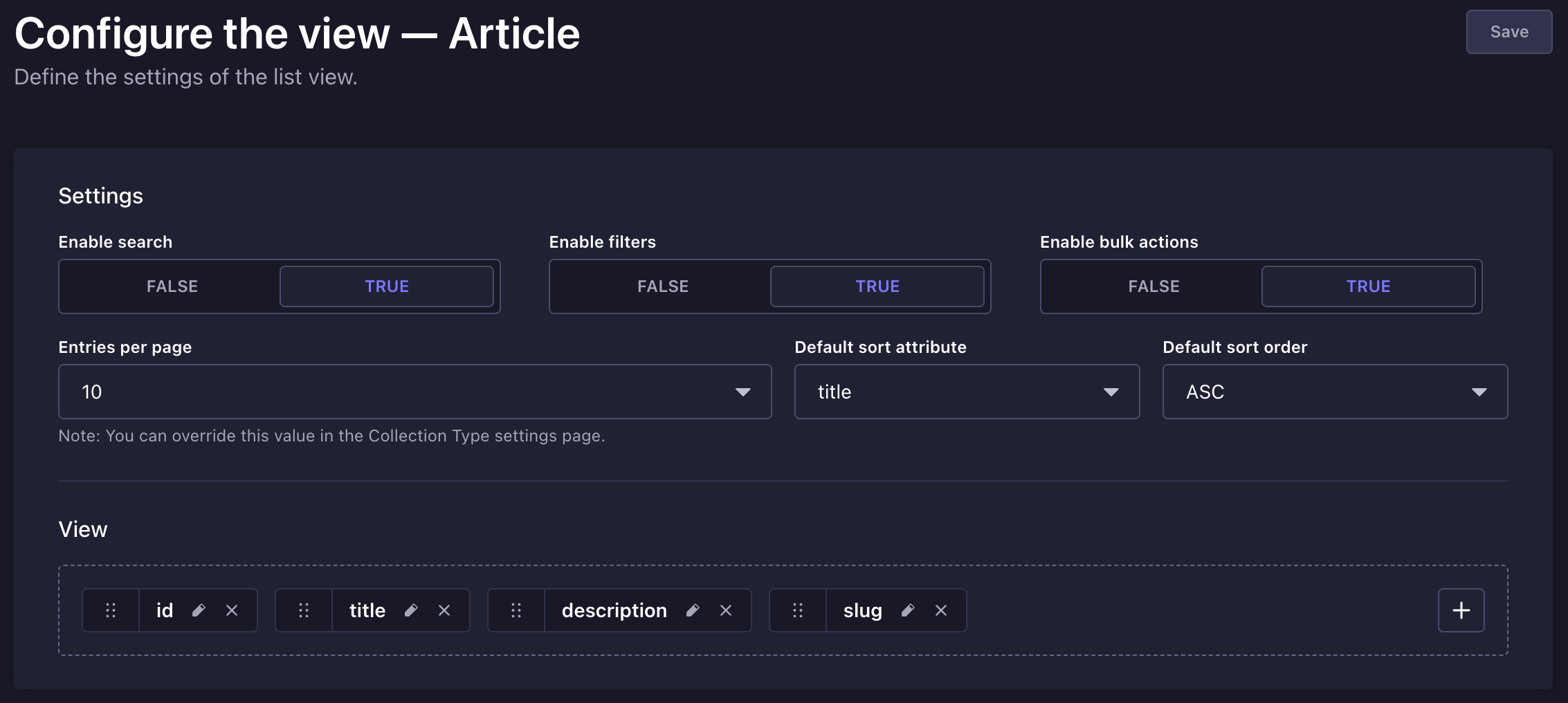
Task: Edit the title field settings via pencil icon
Action: click(x=411, y=610)
